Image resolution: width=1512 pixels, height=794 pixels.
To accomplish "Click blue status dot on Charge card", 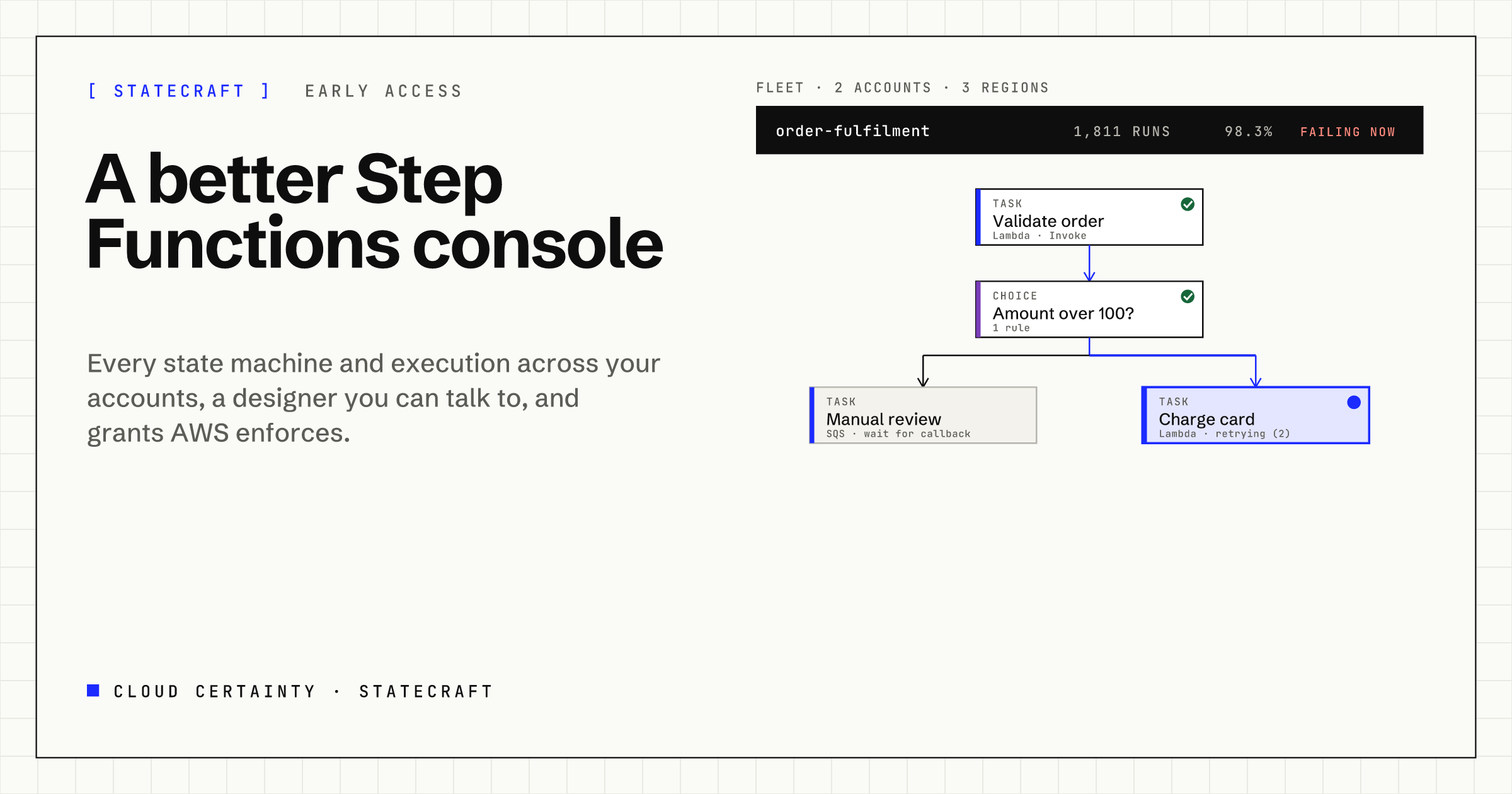I will [1354, 402].
